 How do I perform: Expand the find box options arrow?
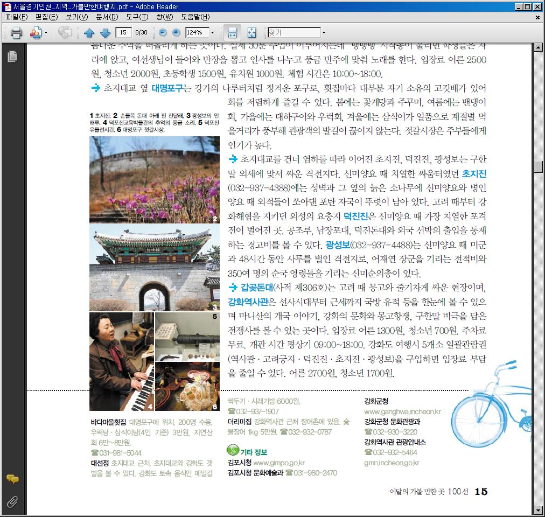coord(324,33)
